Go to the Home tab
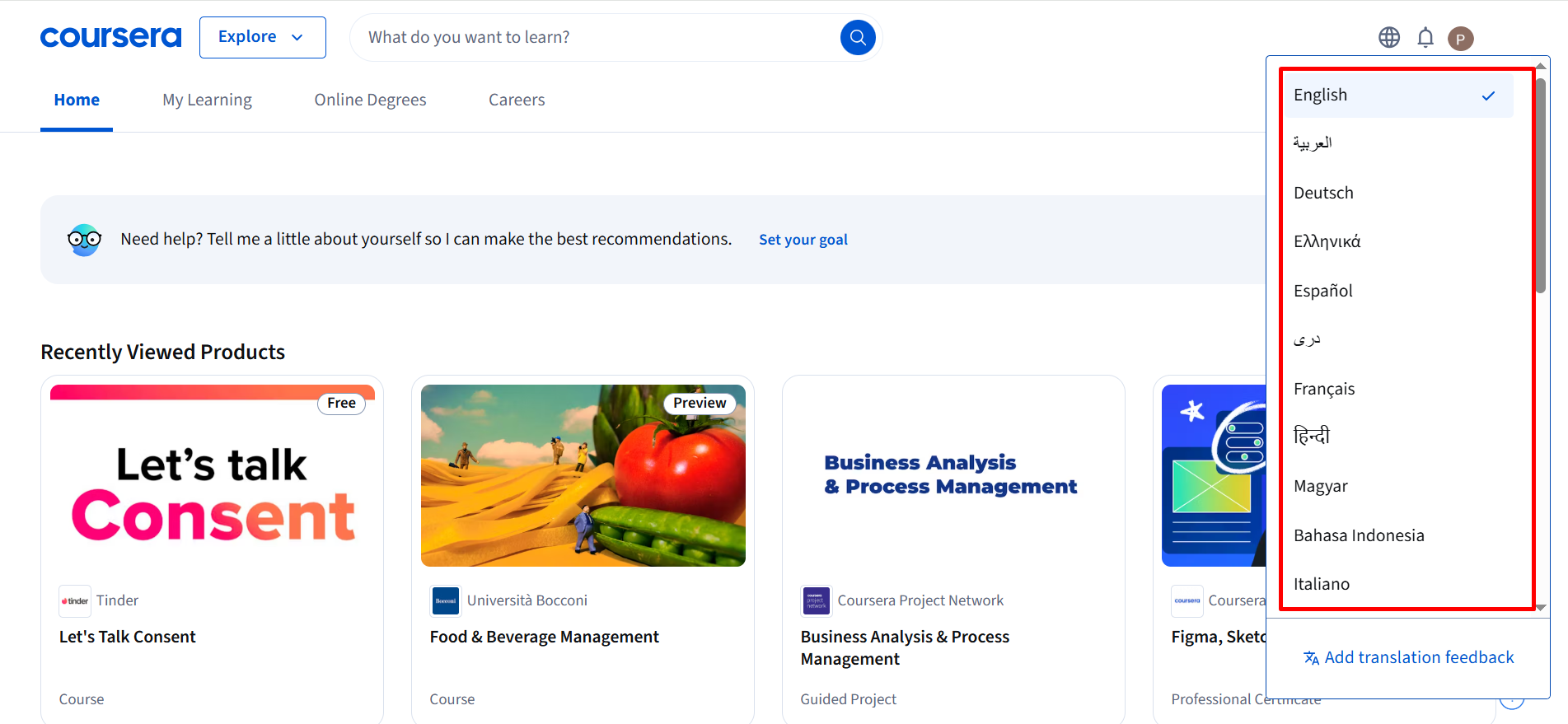The image size is (1568, 724). (77, 100)
